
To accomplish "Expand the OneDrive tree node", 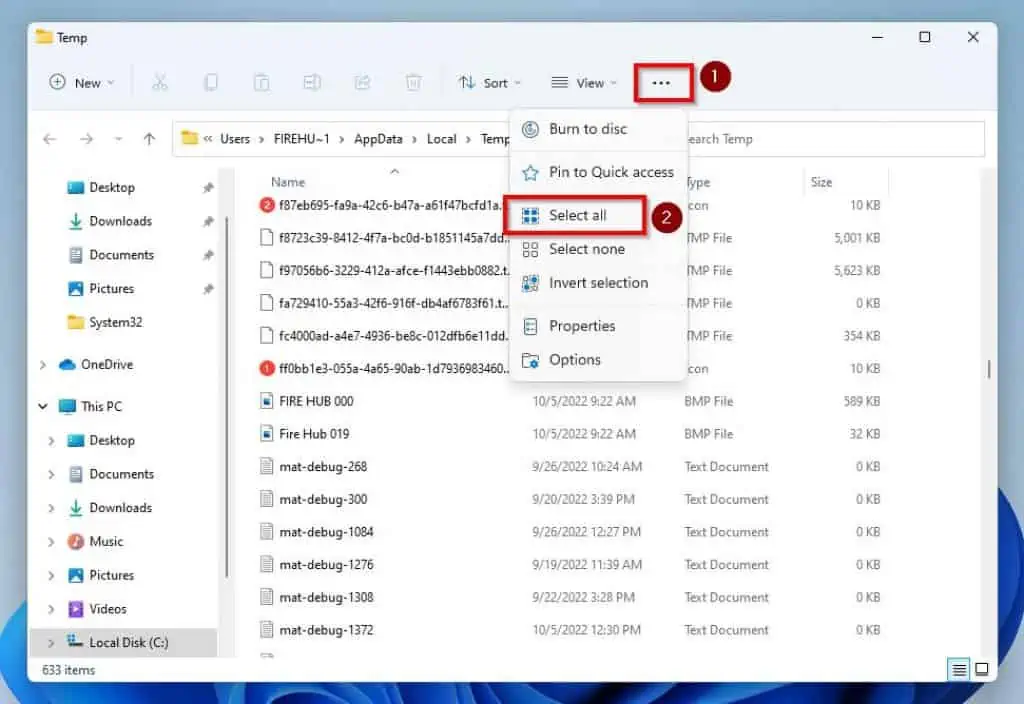I will tap(43, 365).
